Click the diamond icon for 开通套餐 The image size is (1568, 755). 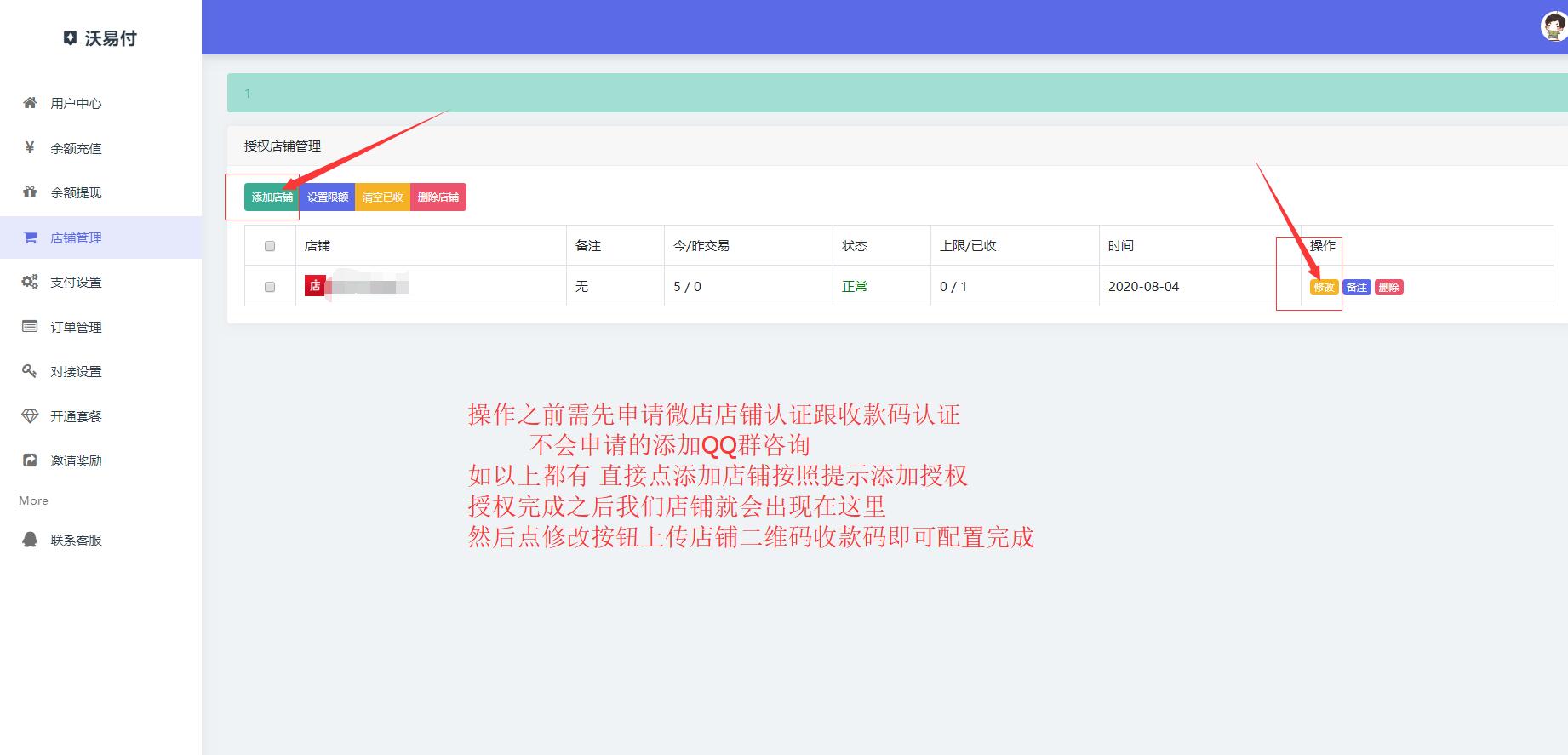30,416
